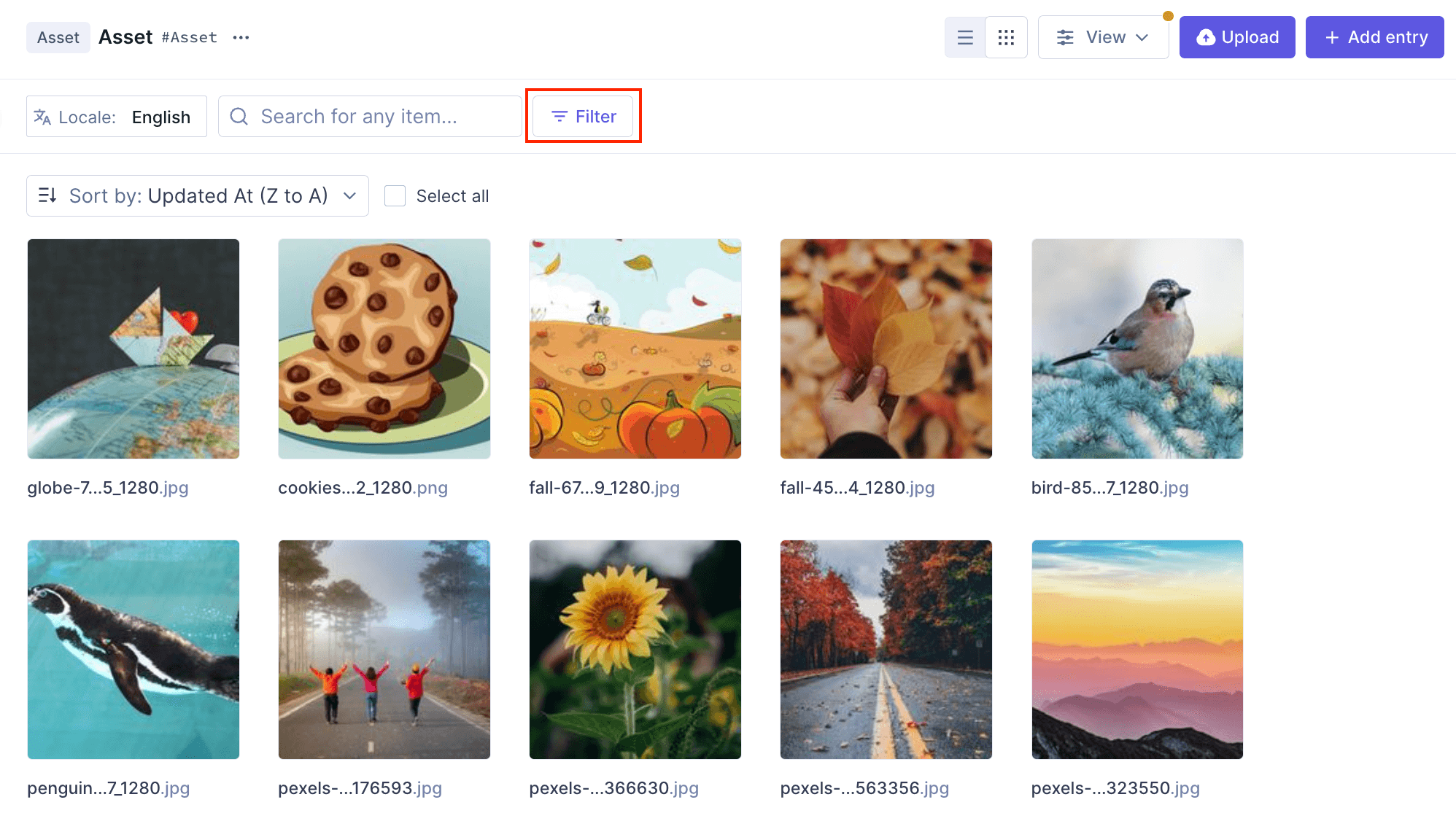
Task: Click the cloud icon on the Upload button
Action: tap(1206, 36)
